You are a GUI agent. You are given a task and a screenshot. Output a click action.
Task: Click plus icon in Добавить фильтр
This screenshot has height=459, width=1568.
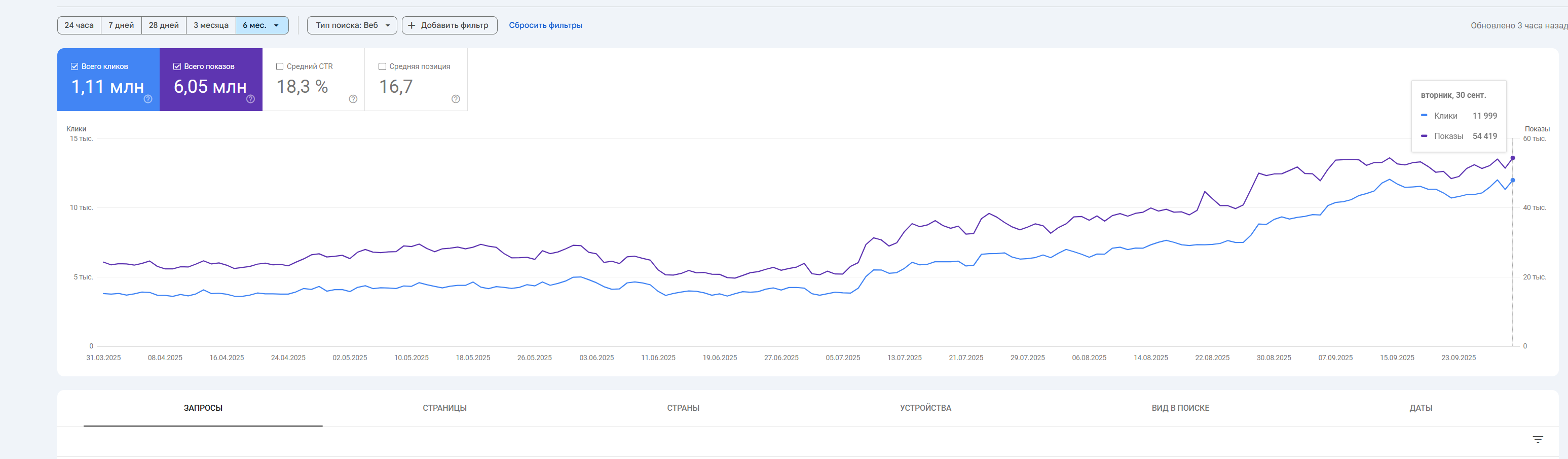[412, 25]
